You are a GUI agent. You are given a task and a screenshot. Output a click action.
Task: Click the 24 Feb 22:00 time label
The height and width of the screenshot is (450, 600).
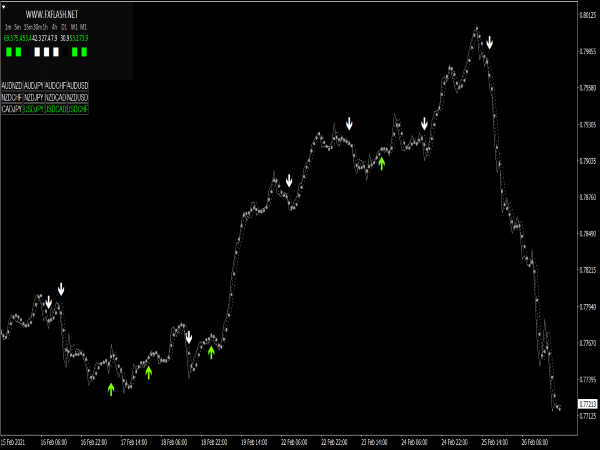click(x=454, y=442)
